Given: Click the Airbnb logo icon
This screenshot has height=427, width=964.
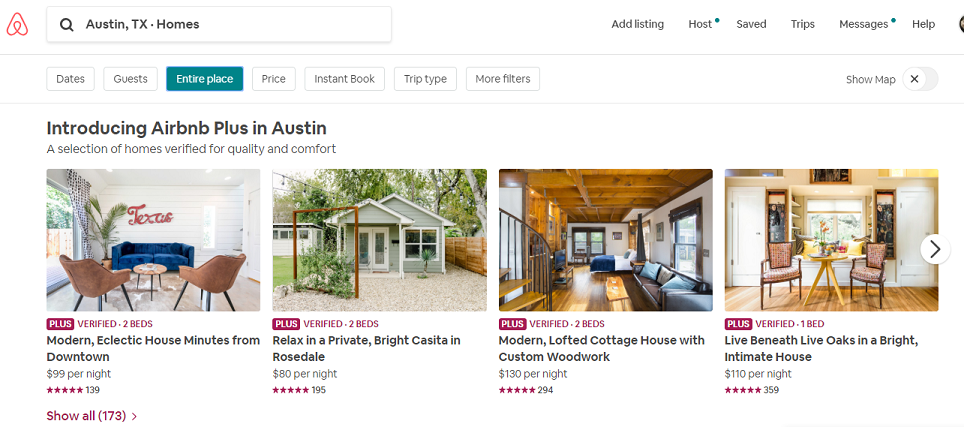Looking at the screenshot, I should pyautogui.click(x=17, y=25).
